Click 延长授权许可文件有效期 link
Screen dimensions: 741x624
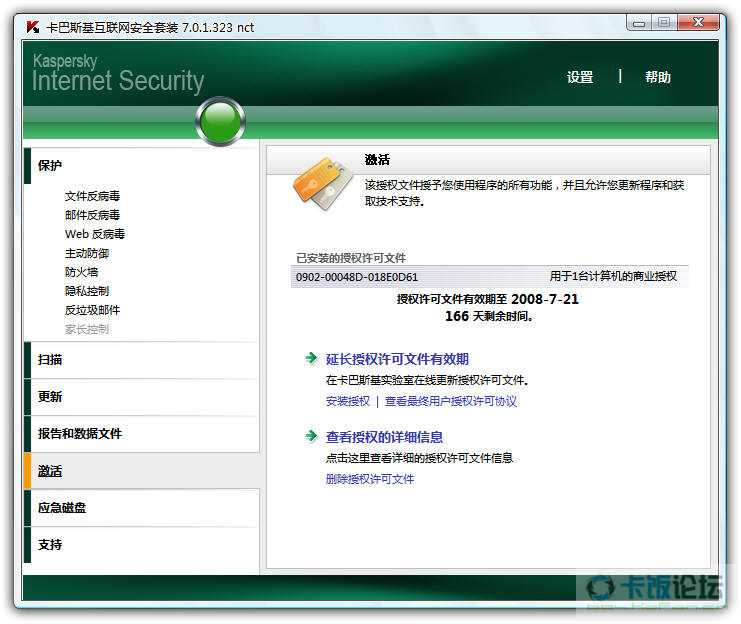pos(397,359)
